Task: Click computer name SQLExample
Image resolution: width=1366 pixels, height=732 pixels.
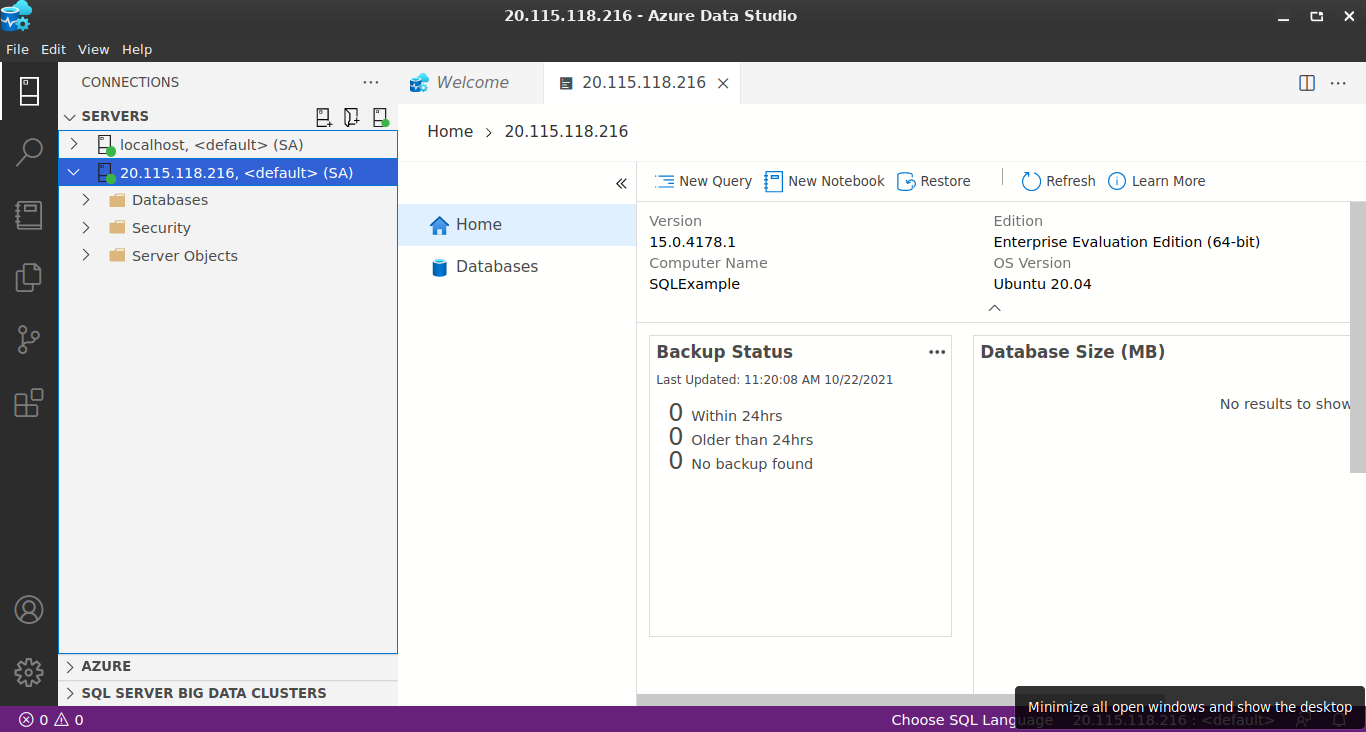Action: (x=694, y=284)
